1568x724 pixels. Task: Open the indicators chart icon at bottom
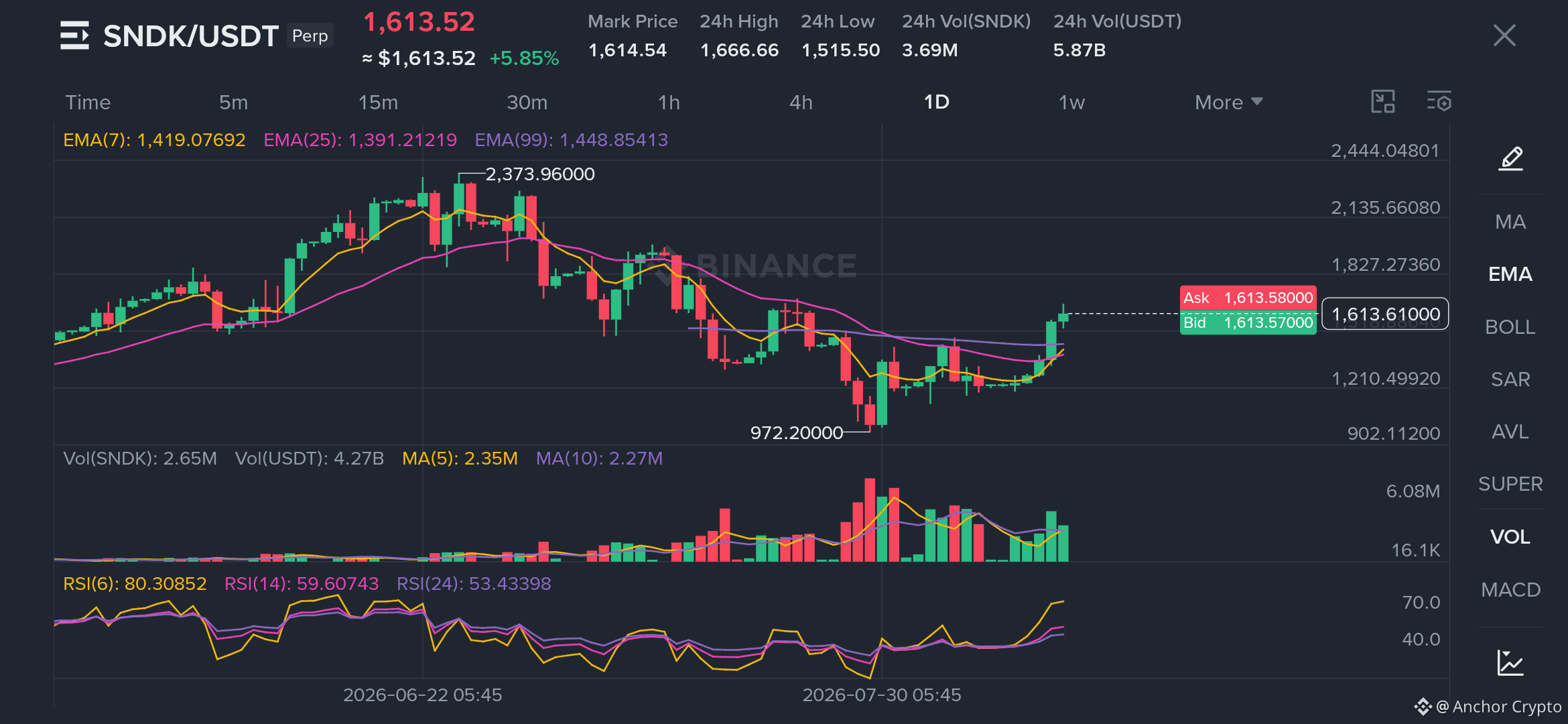coord(1510,663)
